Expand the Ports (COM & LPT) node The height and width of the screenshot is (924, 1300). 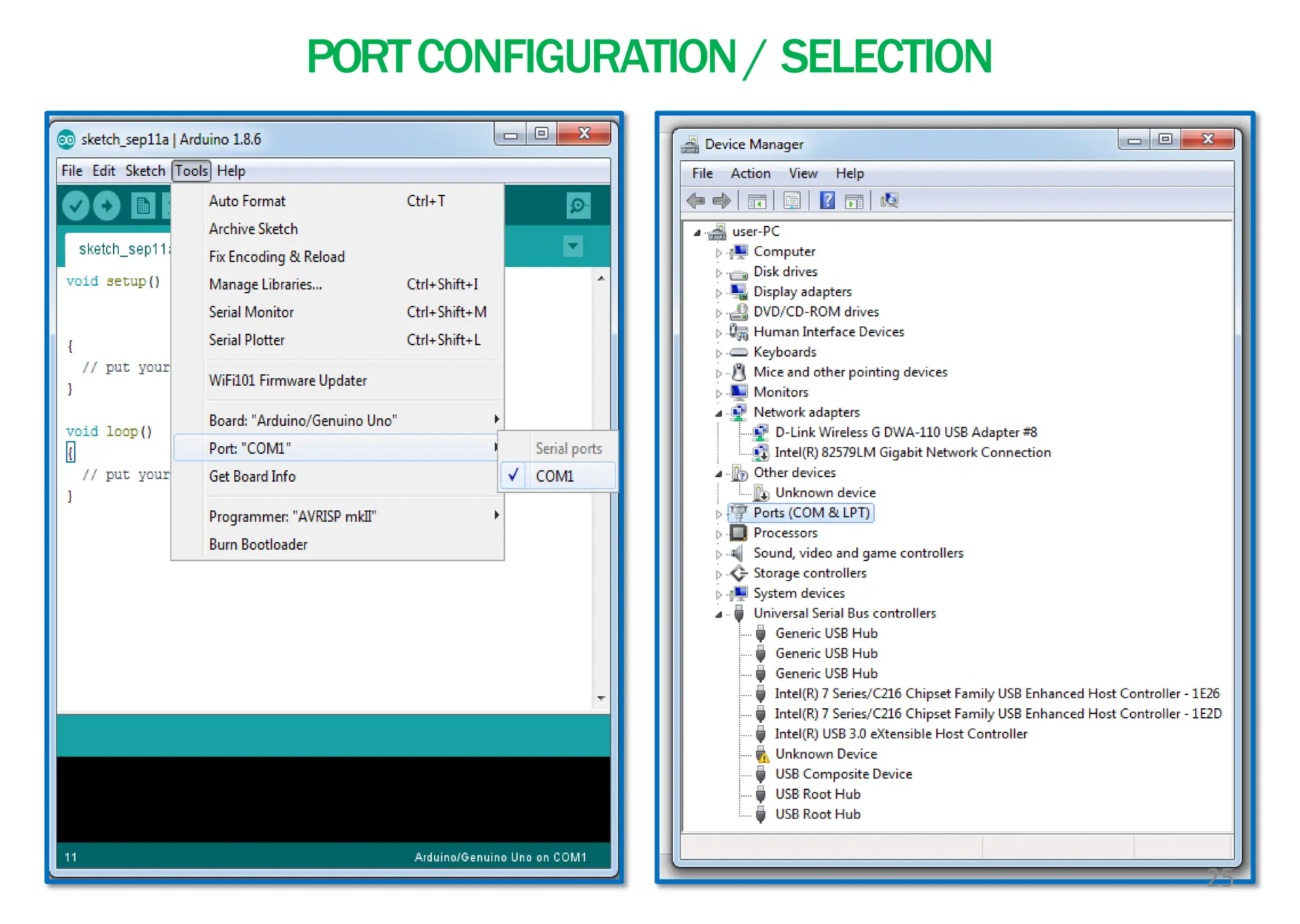719,514
